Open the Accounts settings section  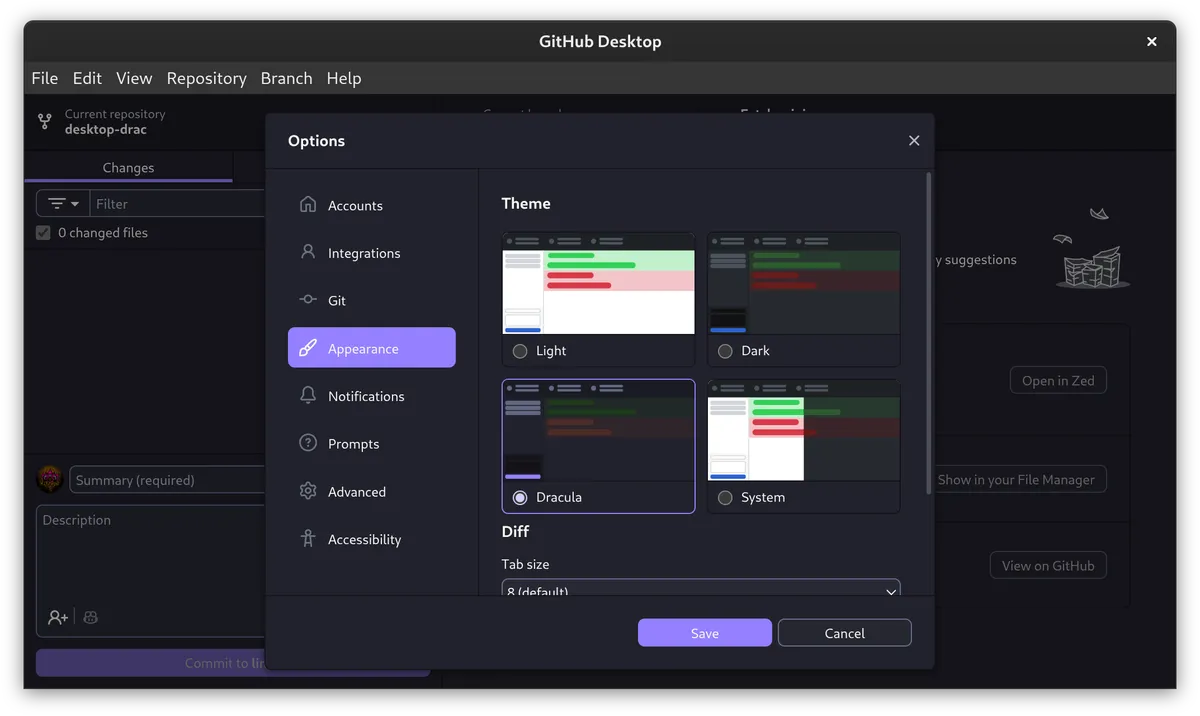coord(354,205)
